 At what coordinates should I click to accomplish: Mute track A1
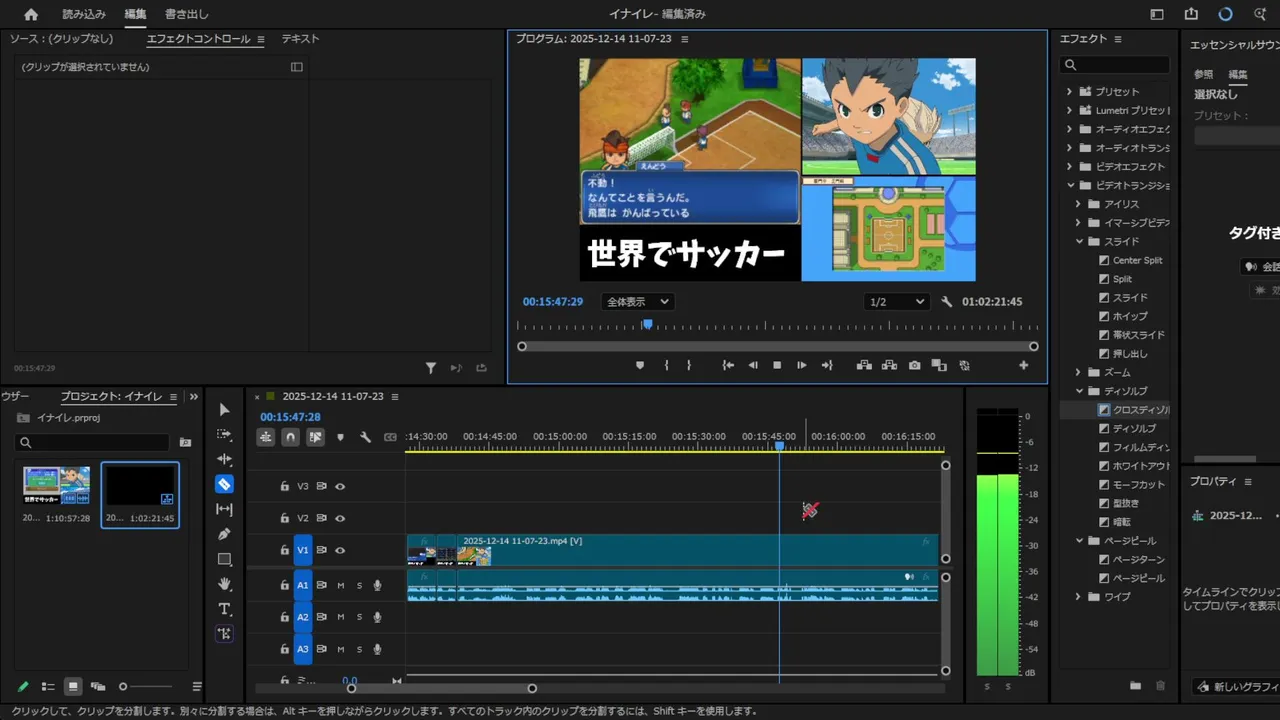pyautogui.click(x=340, y=586)
